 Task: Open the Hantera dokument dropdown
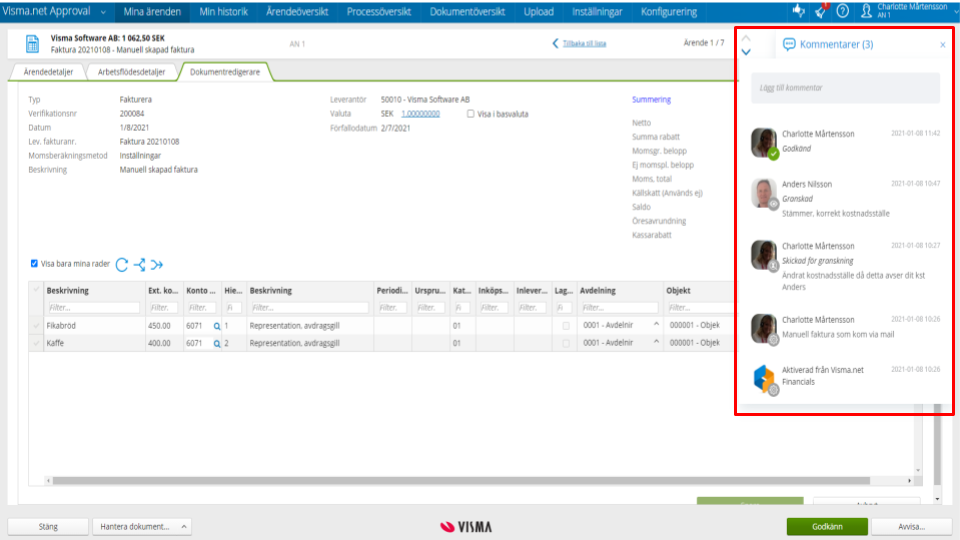coord(142,527)
